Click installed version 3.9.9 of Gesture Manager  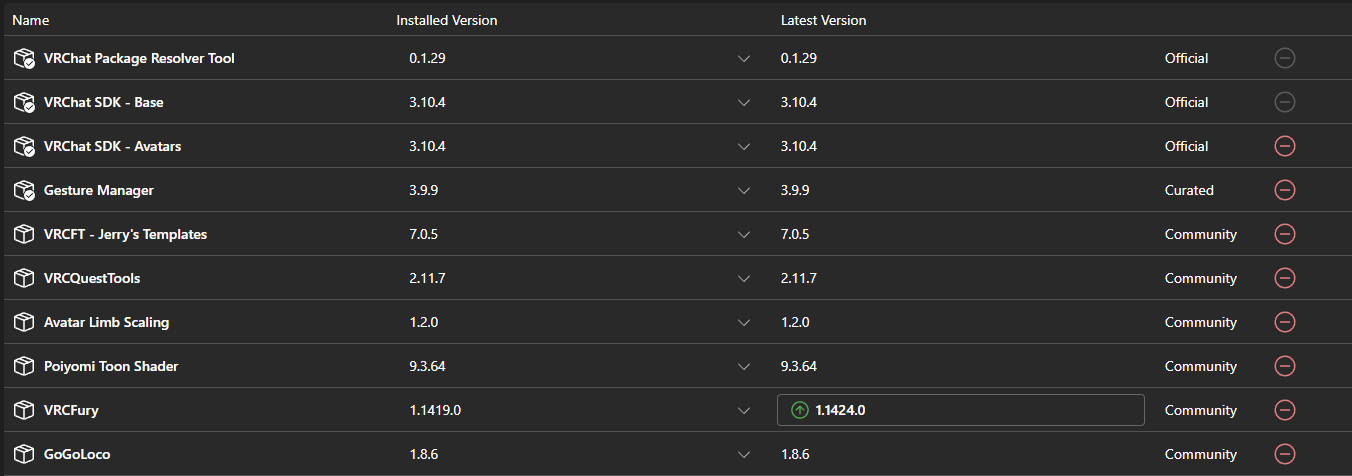423,190
